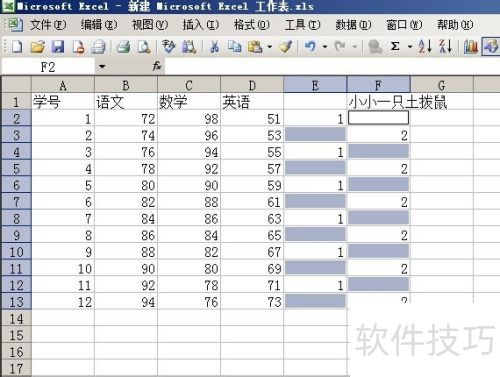Expand the Paste options dropdown arrow
The height and width of the screenshot is (377, 500).
pos(269,47)
